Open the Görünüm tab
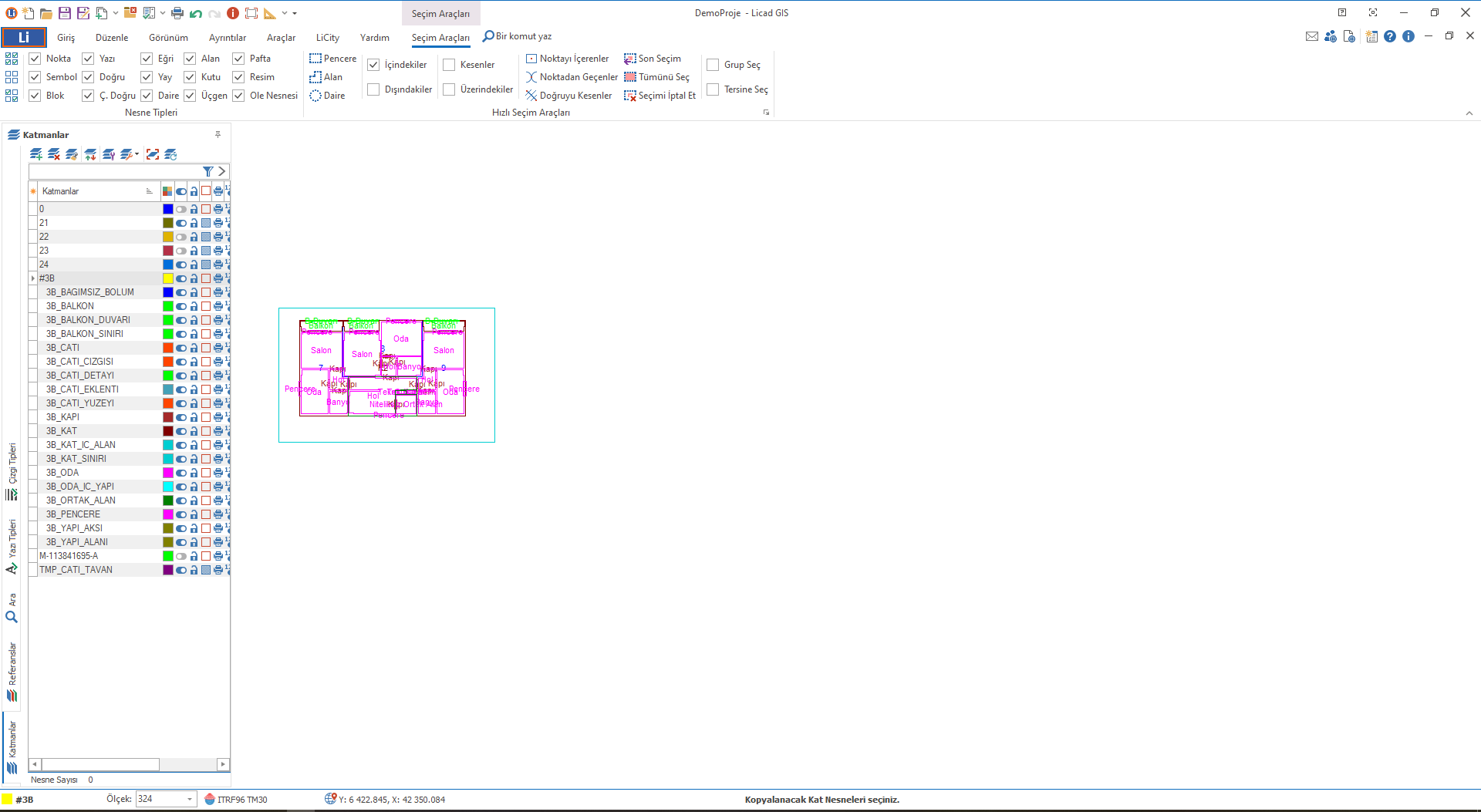The height and width of the screenshot is (812, 1481). 168,38
